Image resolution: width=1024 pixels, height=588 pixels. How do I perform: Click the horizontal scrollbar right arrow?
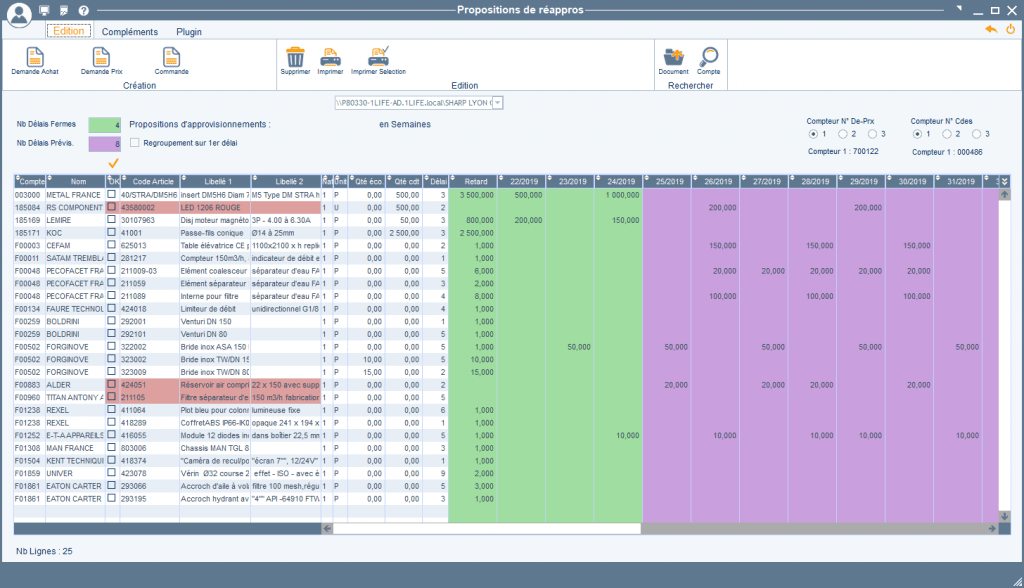[992, 529]
